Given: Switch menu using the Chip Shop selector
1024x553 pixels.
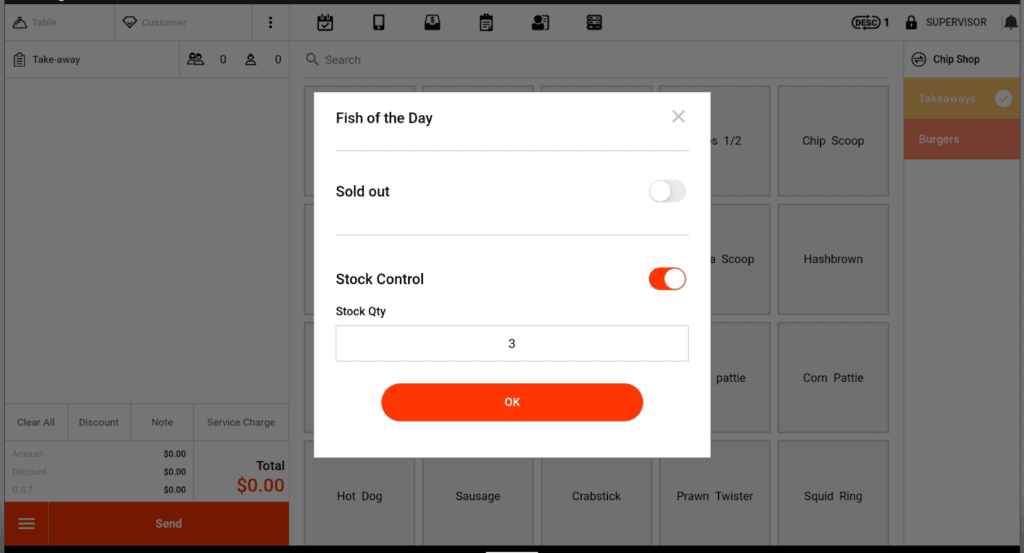Looking at the screenshot, I should pos(945,59).
